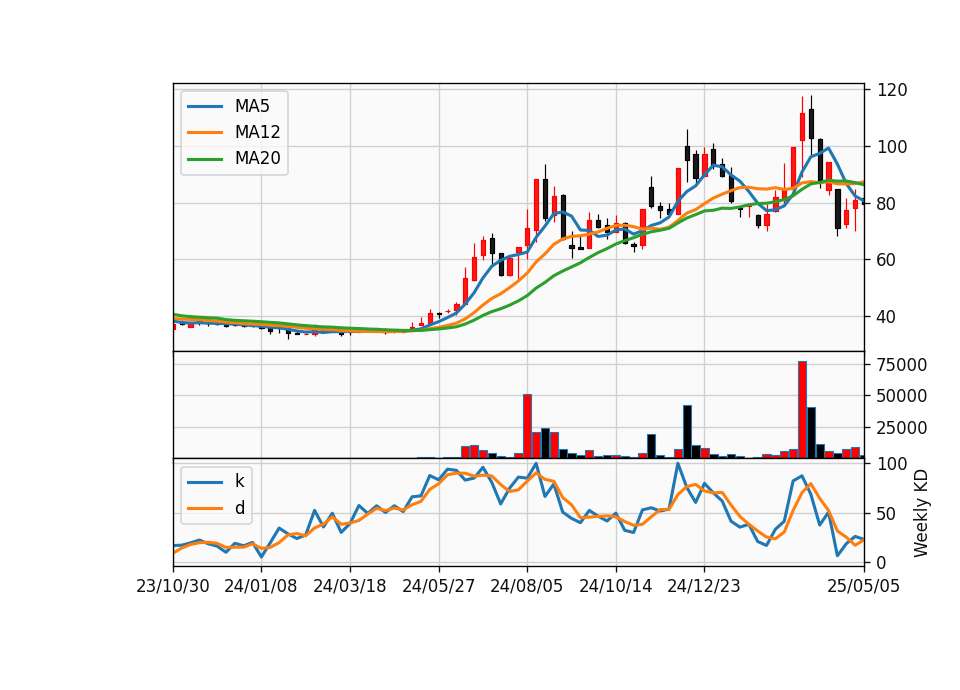This screenshot has width=960, height=690.
Task: Click the 40 price axis label
Action: pos(887,317)
